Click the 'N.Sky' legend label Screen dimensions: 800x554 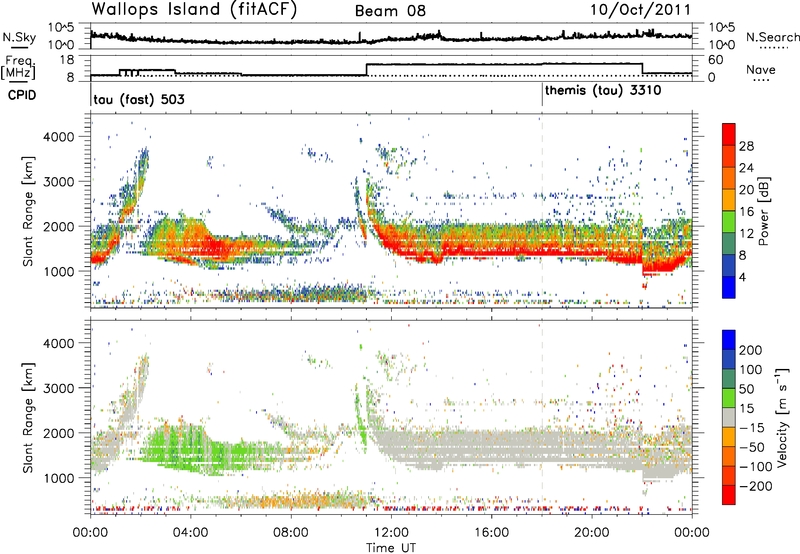tap(19, 37)
